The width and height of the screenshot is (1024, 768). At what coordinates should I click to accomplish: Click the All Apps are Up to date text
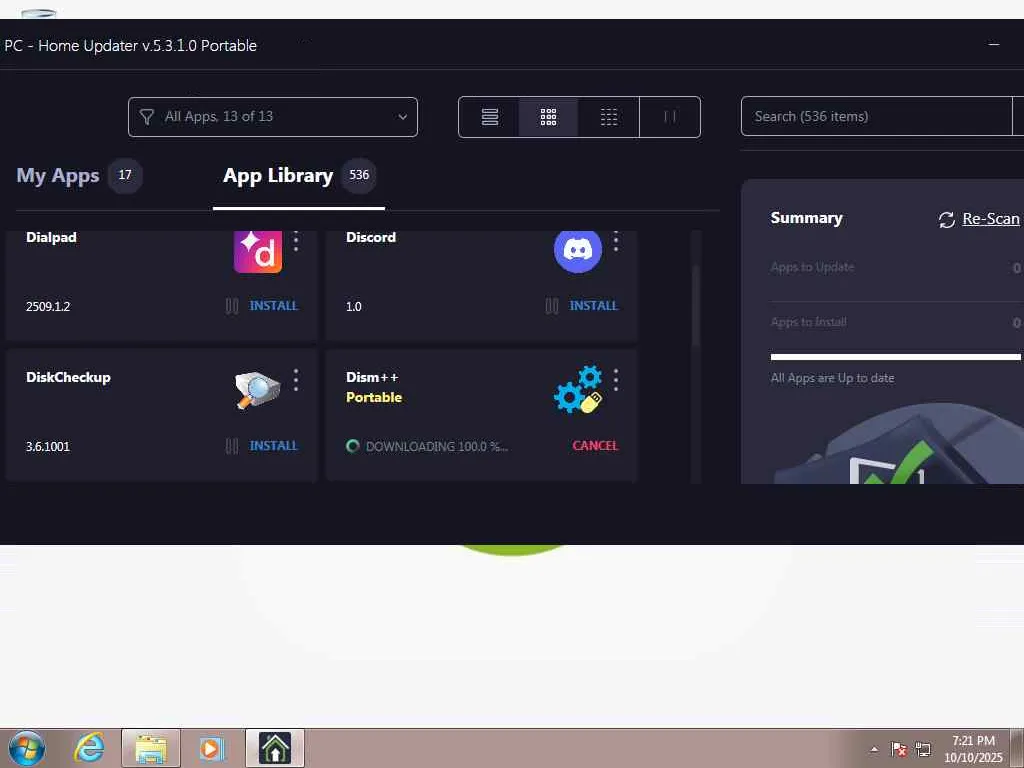coord(833,378)
